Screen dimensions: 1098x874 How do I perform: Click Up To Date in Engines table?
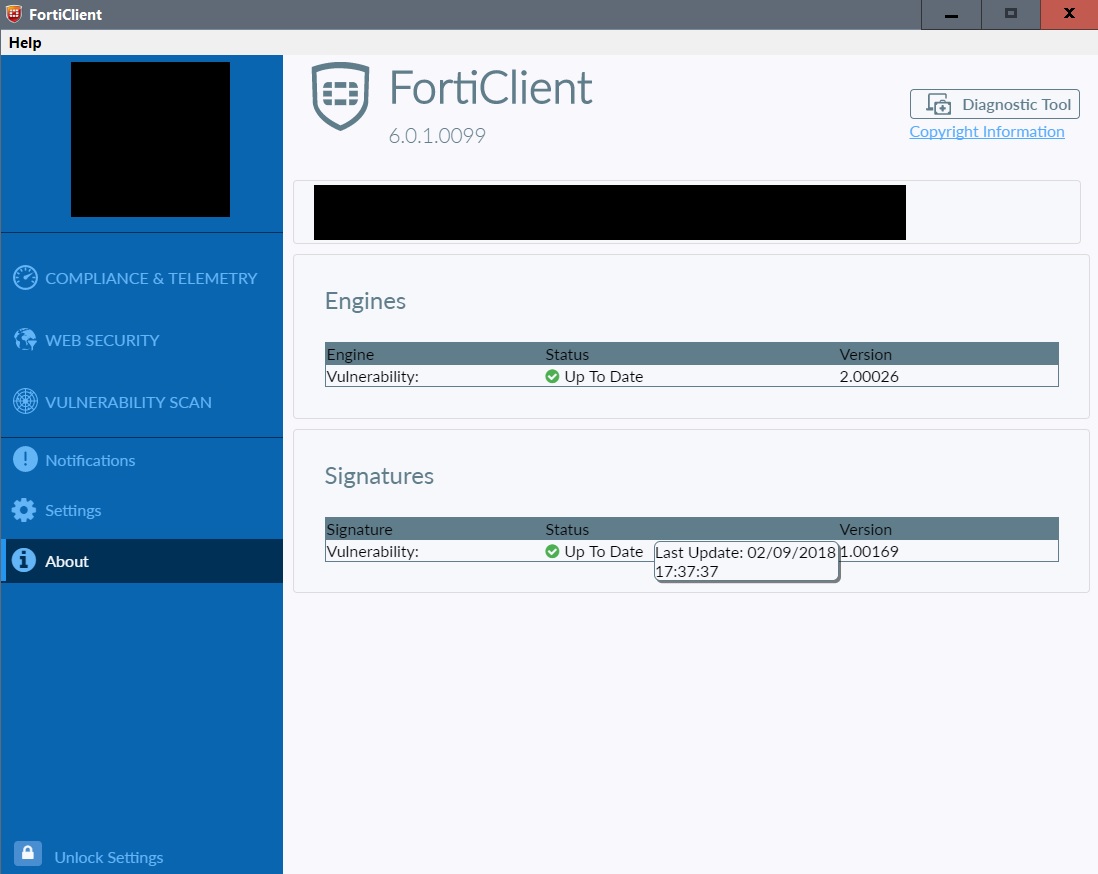604,376
